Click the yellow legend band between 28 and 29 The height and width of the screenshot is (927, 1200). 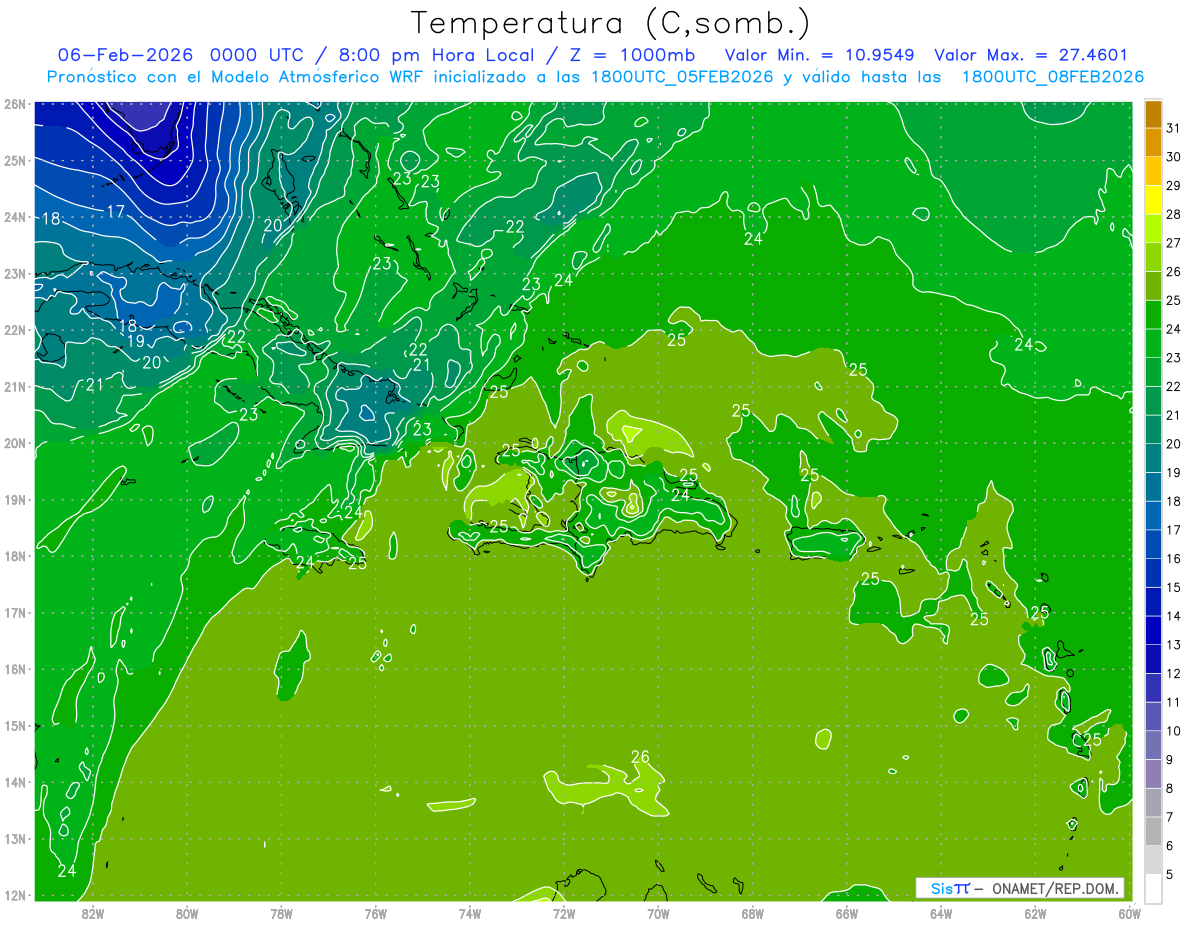click(1153, 200)
